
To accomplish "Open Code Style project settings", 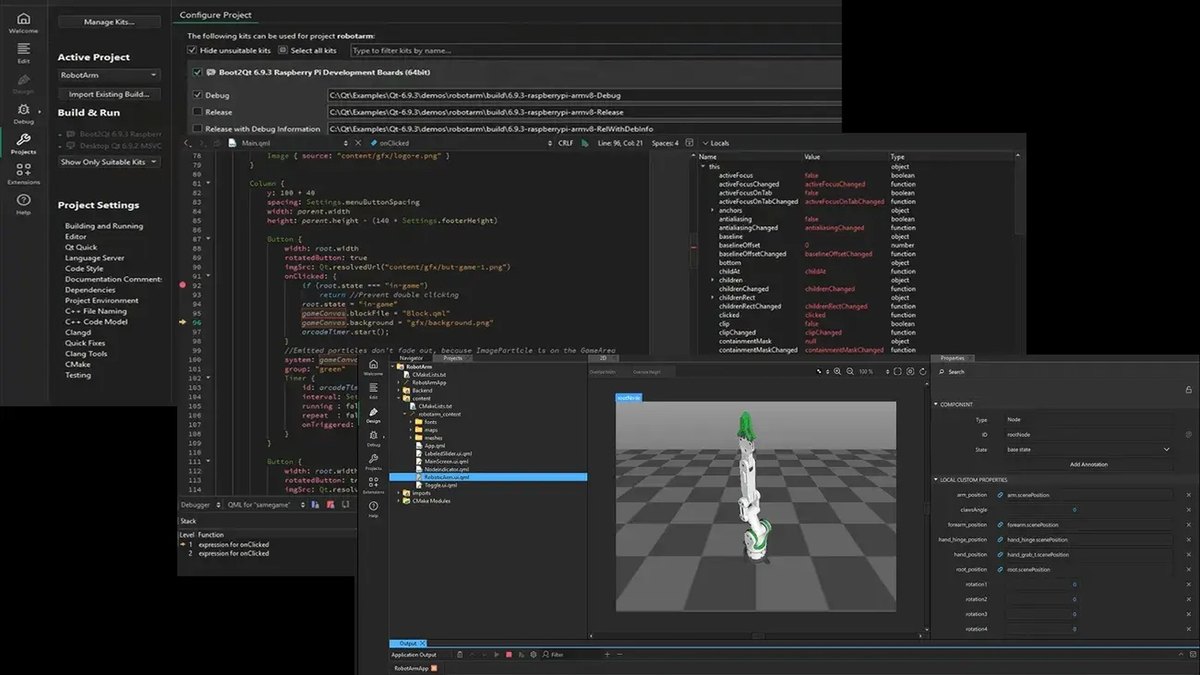I will pos(84,268).
